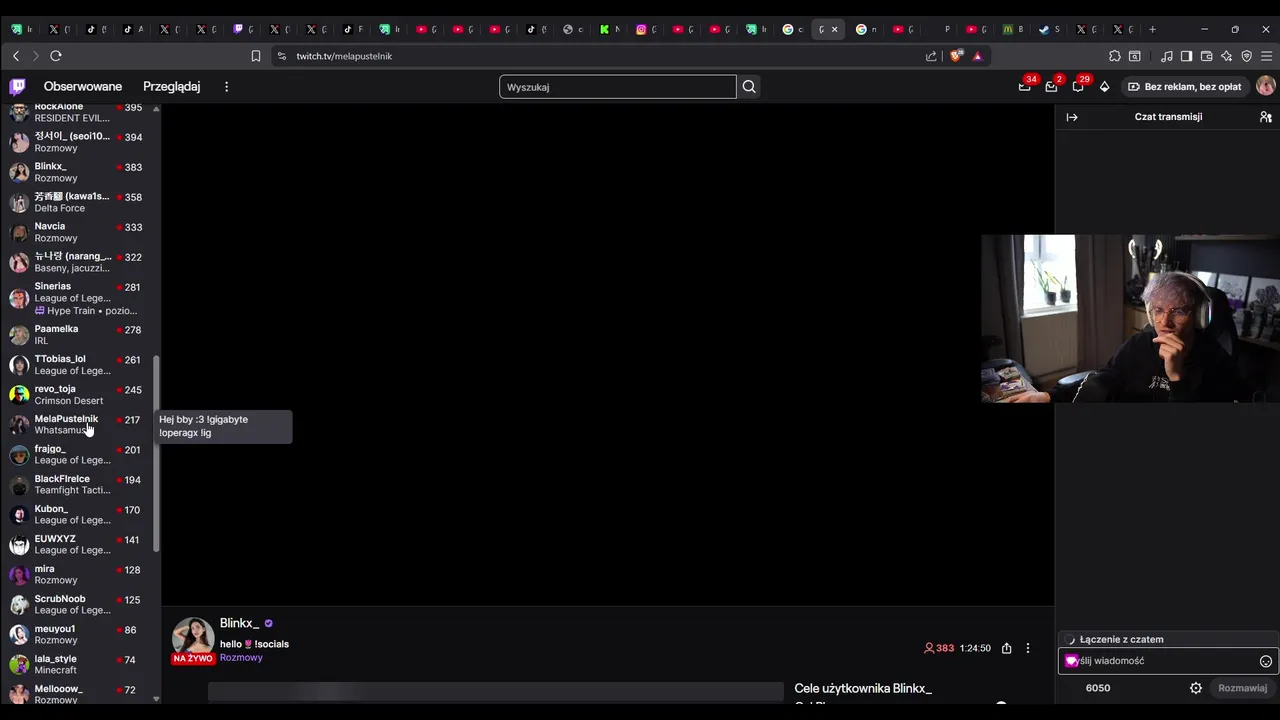Click the 6050 channel points balance
The width and height of the screenshot is (1280, 720).
click(x=1098, y=688)
